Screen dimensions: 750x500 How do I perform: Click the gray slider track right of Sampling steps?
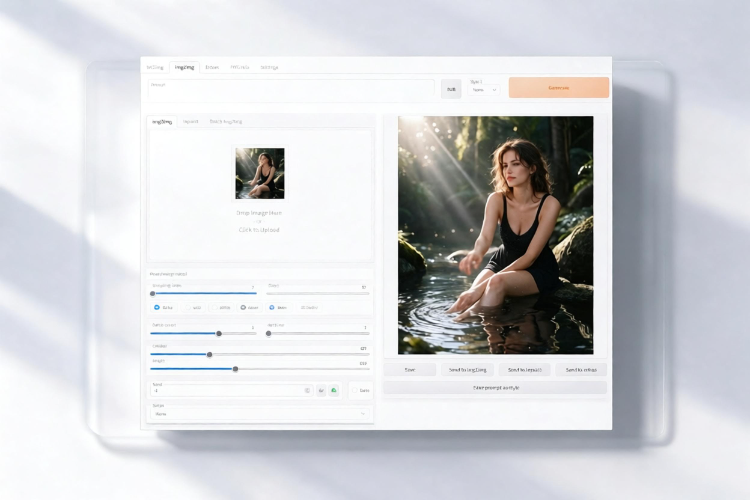pyautogui.click(x=318, y=293)
